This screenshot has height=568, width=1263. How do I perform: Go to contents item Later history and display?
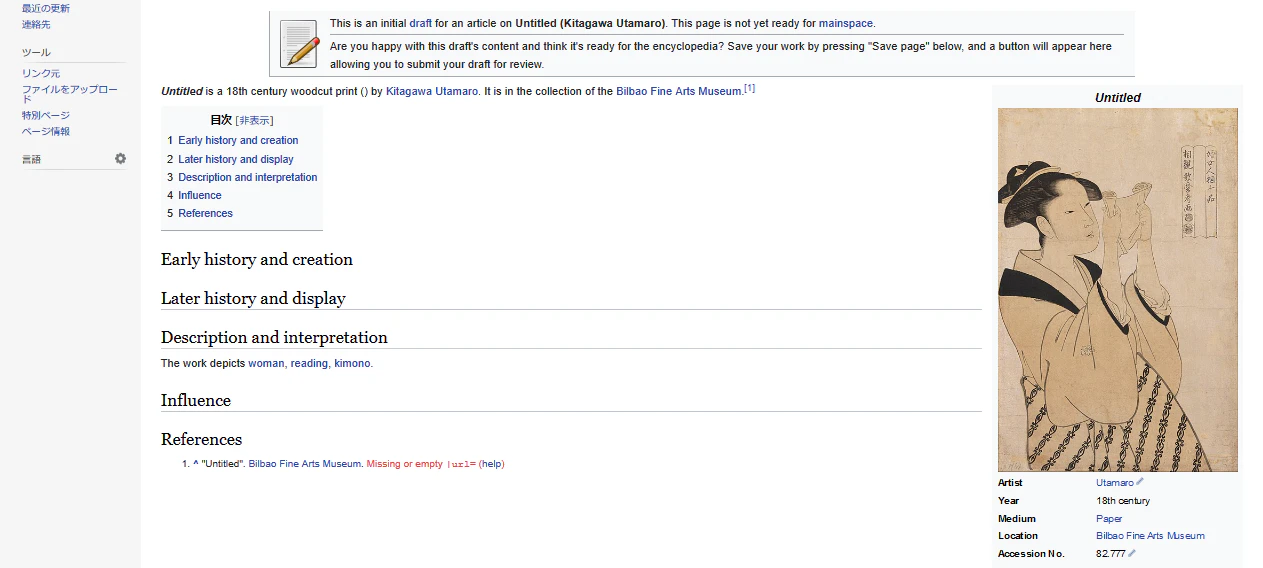pos(236,159)
